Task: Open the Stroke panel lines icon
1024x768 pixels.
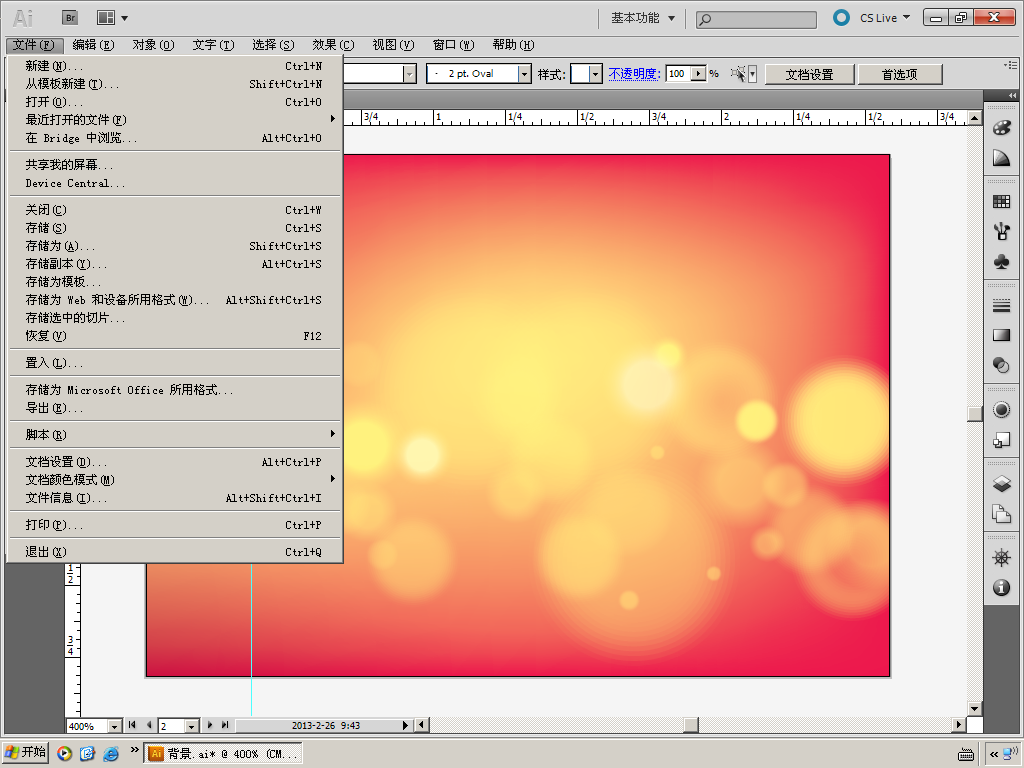Action: pyautogui.click(x=1001, y=305)
